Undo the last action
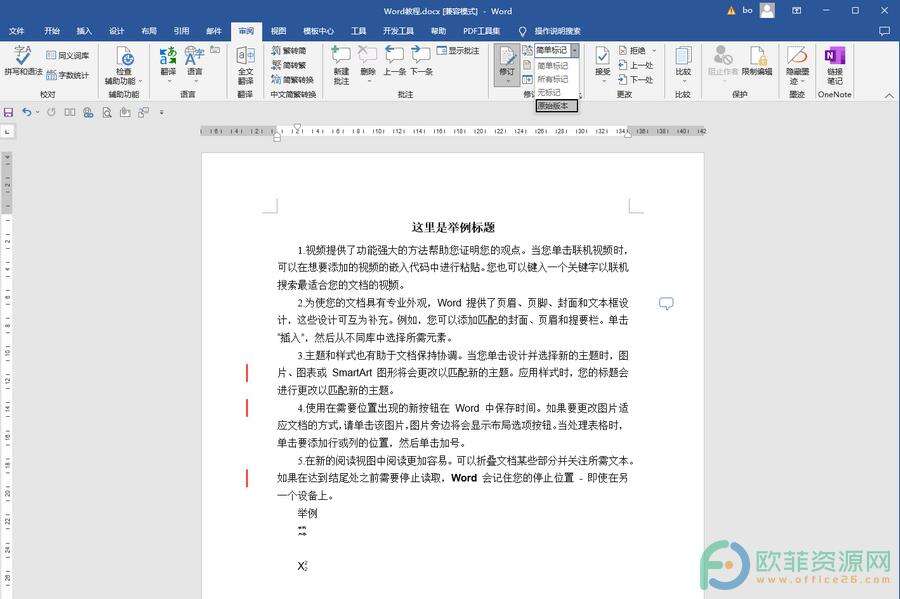900x599 pixels. click(26, 112)
